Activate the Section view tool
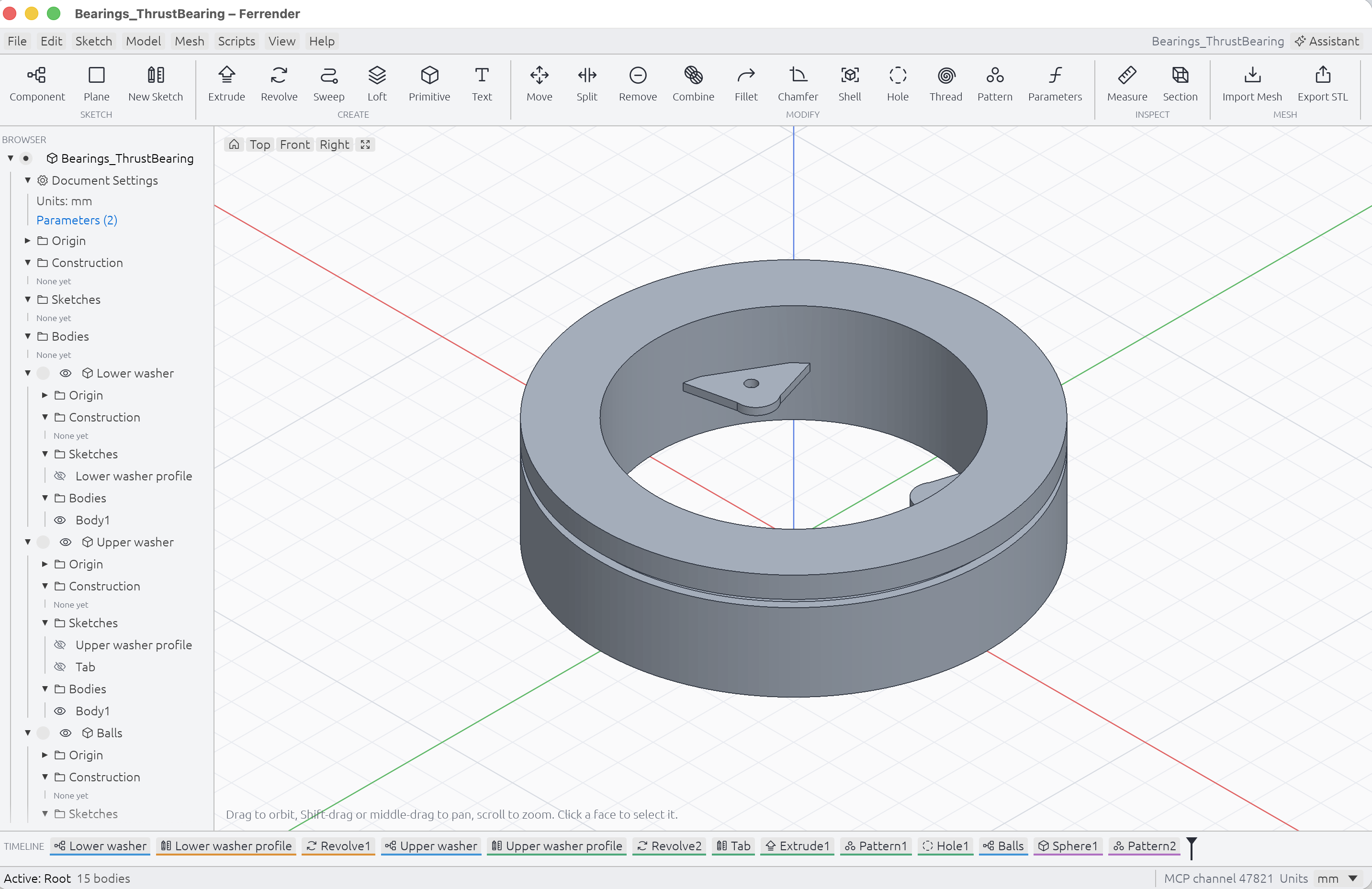Image resolution: width=1372 pixels, height=889 pixels. click(1180, 84)
